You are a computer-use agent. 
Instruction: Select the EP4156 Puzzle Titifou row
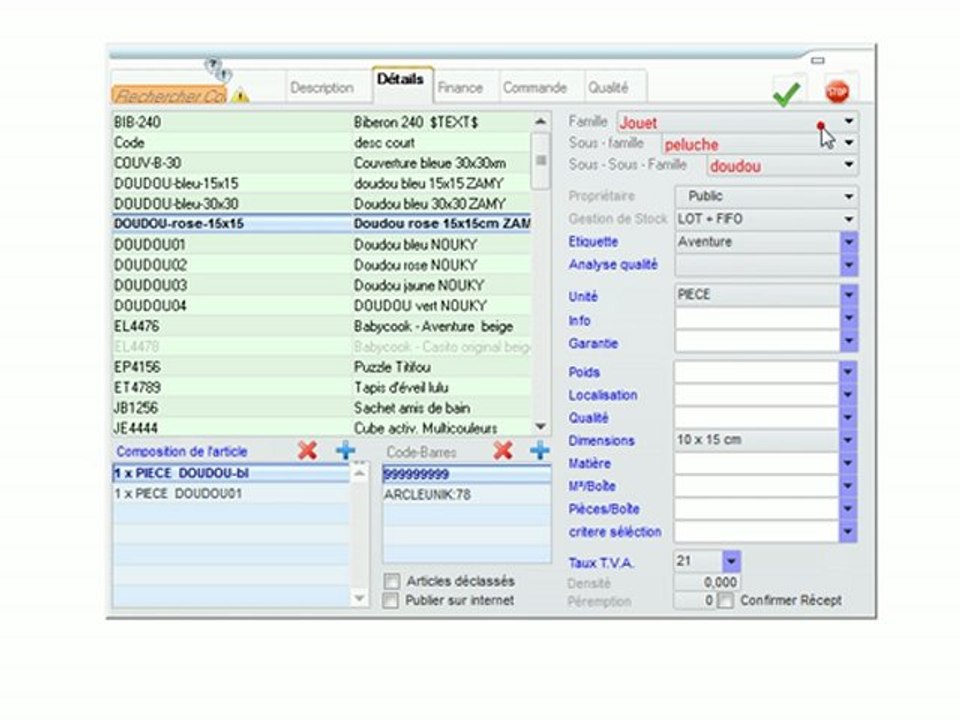322,367
